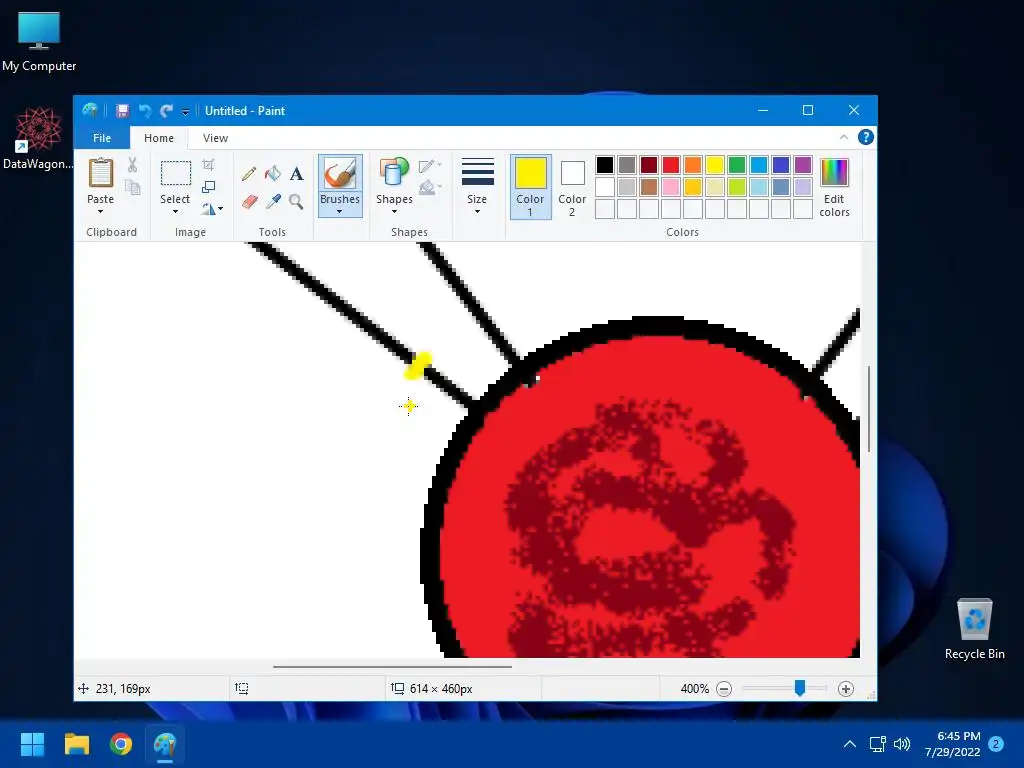Screen dimensions: 1024x768
Task: Show hidden icons in system tray
Action: [850, 744]
